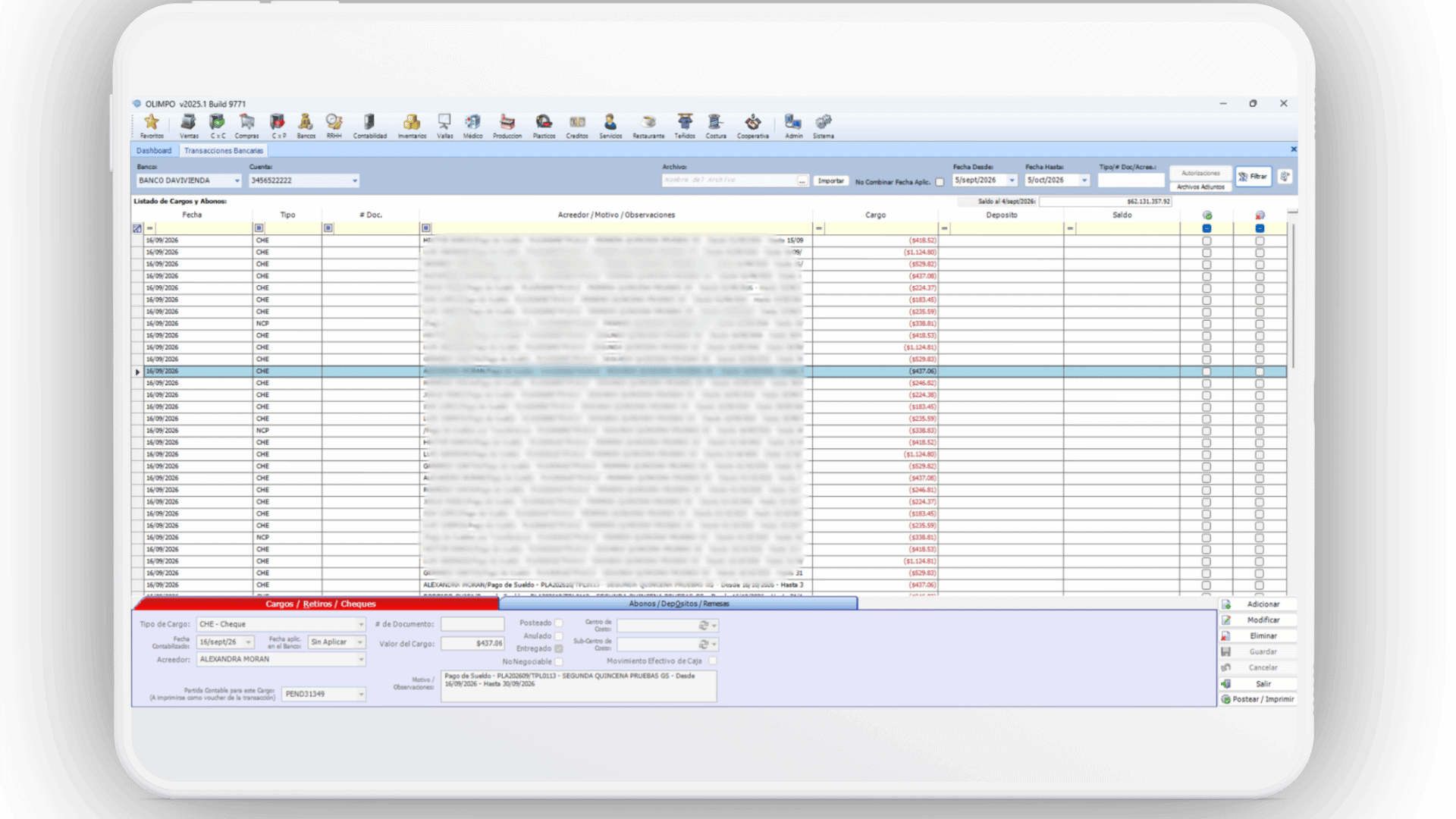Viewport: 1456px width, 819px height.
Task: Open the Sistema gears module
Action: [x=824, y=126]
